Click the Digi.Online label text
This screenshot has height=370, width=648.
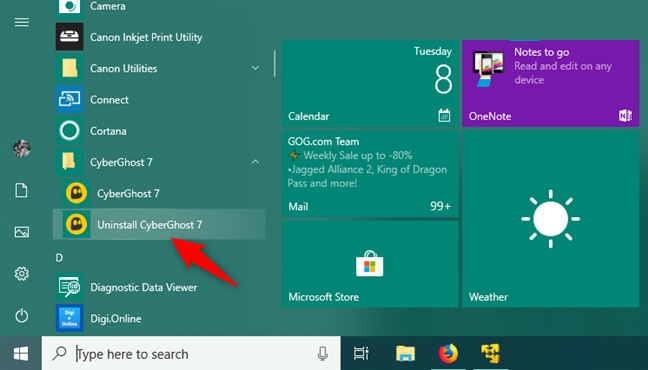point(116,319)
